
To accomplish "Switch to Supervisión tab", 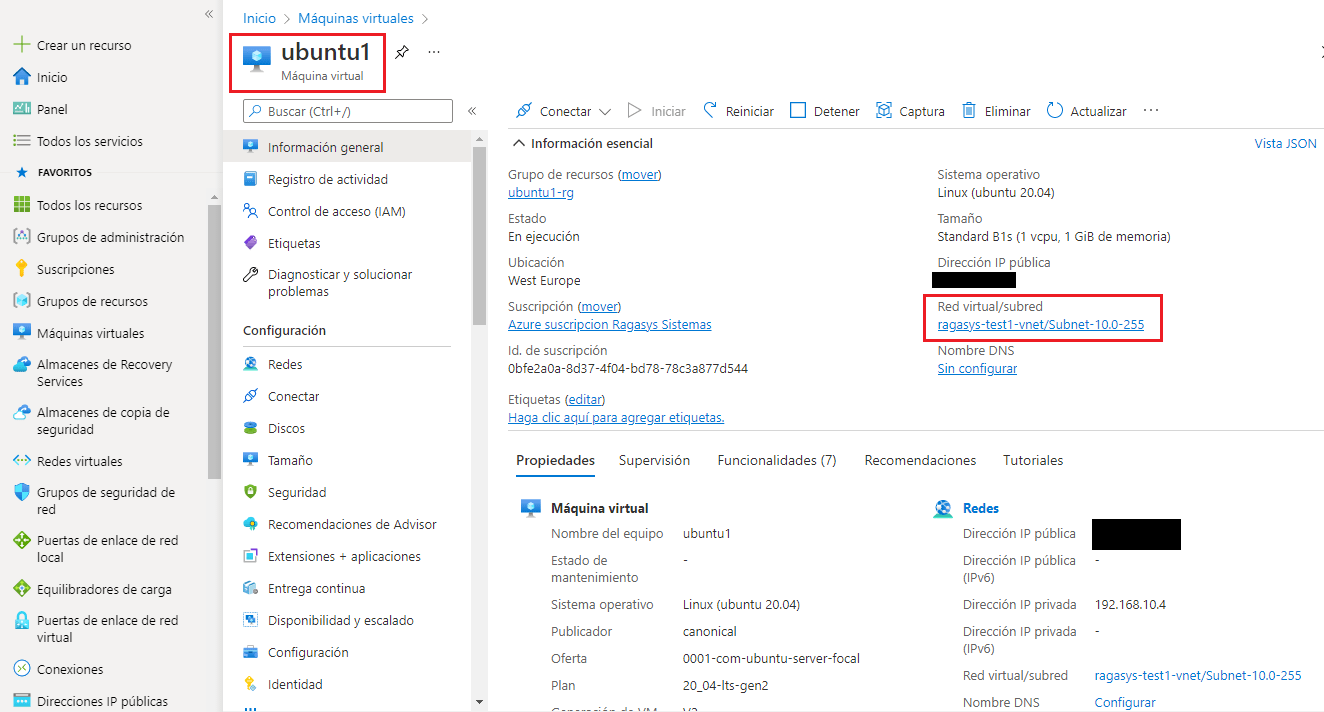I will 654,460.
